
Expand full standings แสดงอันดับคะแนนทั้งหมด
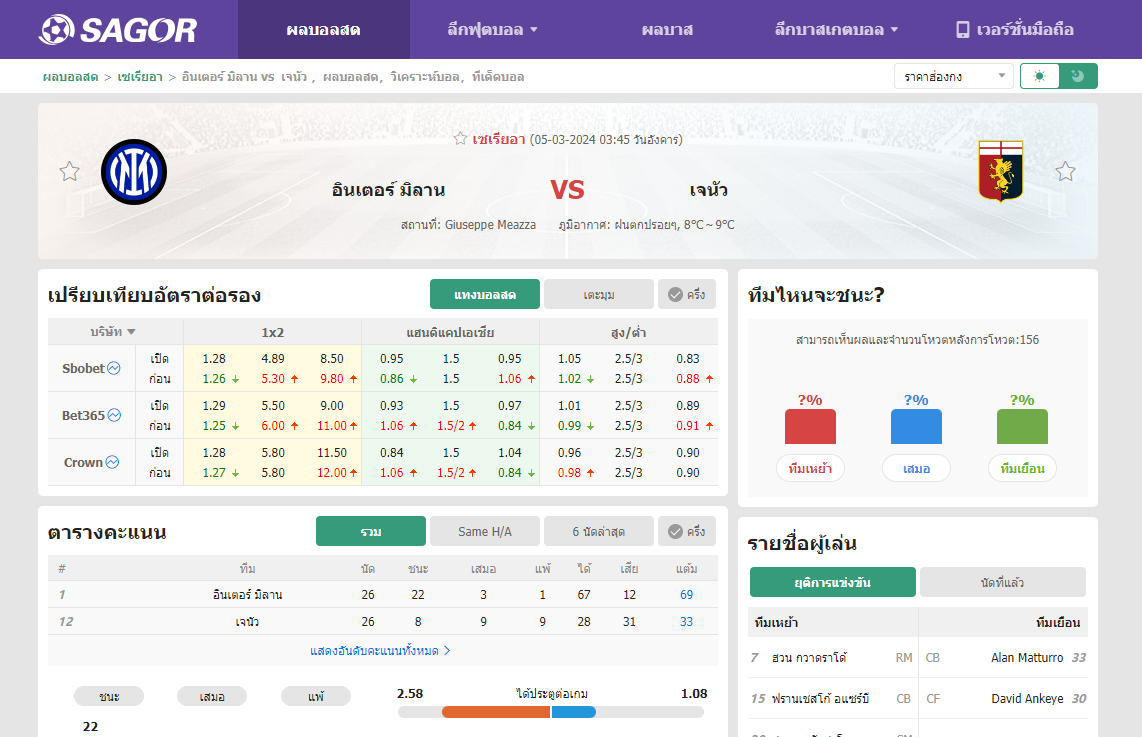pos(380,651)
